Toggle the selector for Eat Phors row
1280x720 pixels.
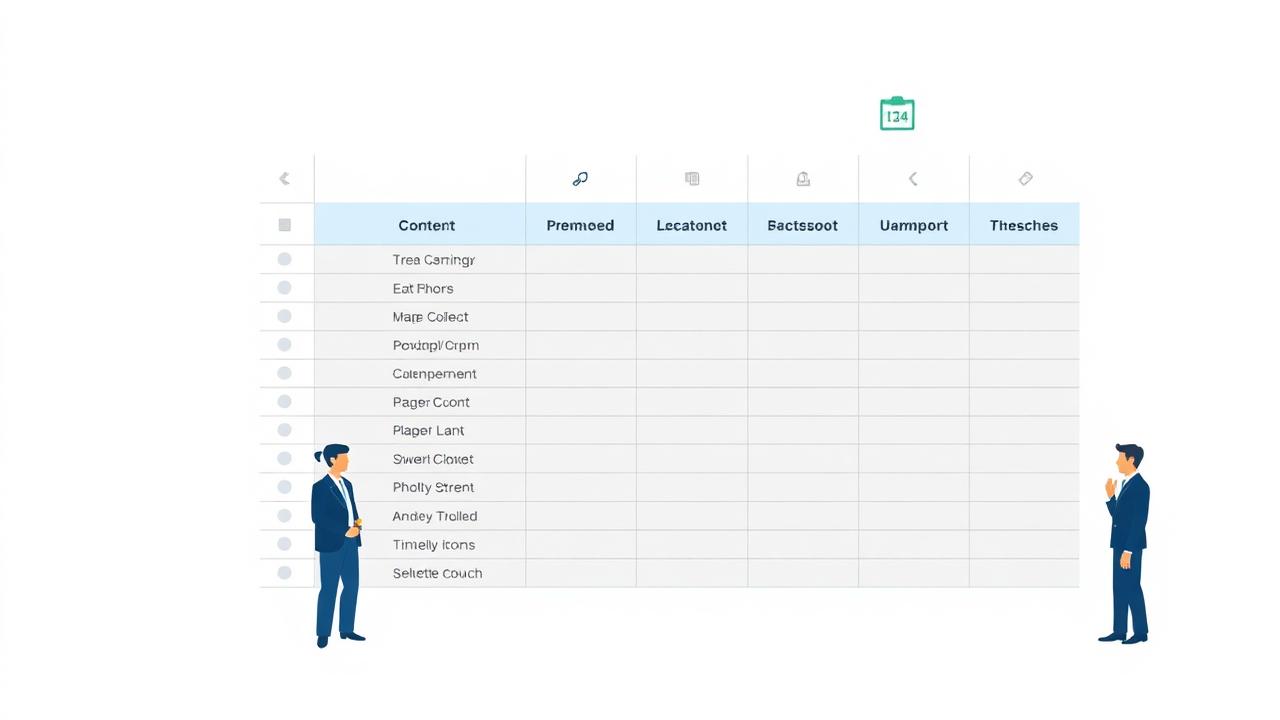pos(284,287)
